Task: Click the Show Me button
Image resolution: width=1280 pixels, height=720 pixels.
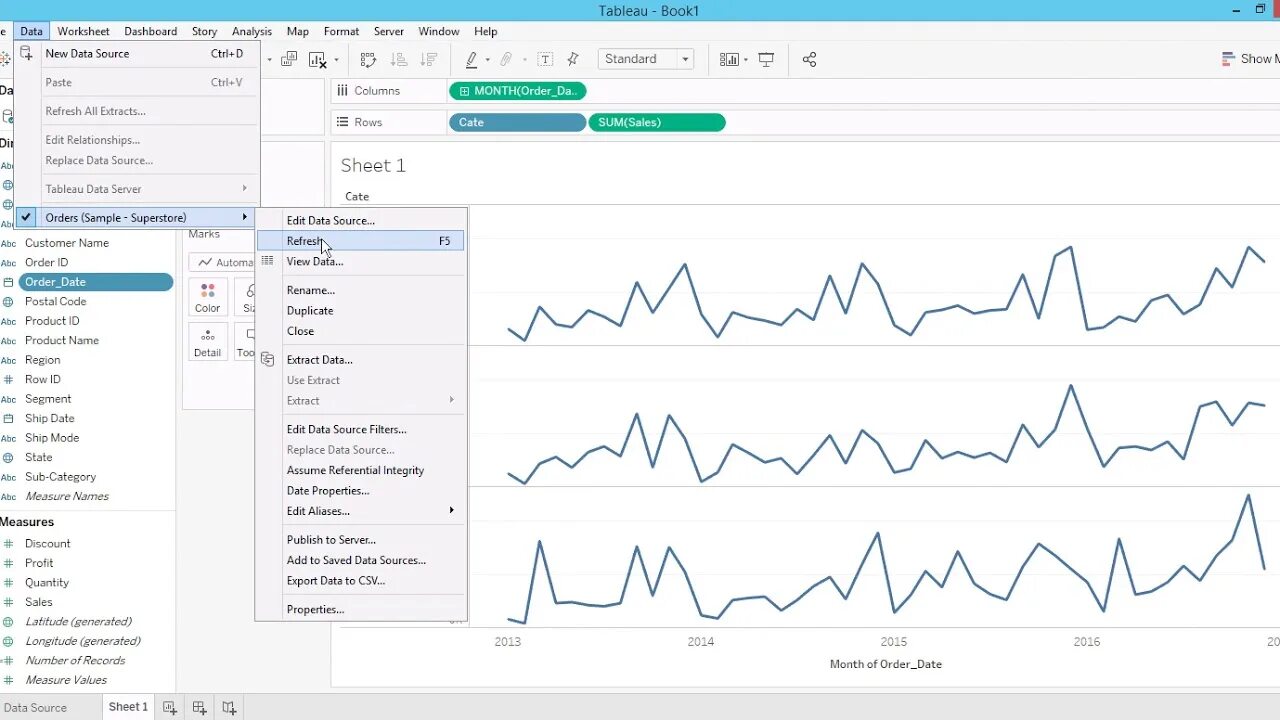Action: (1250, 59)
